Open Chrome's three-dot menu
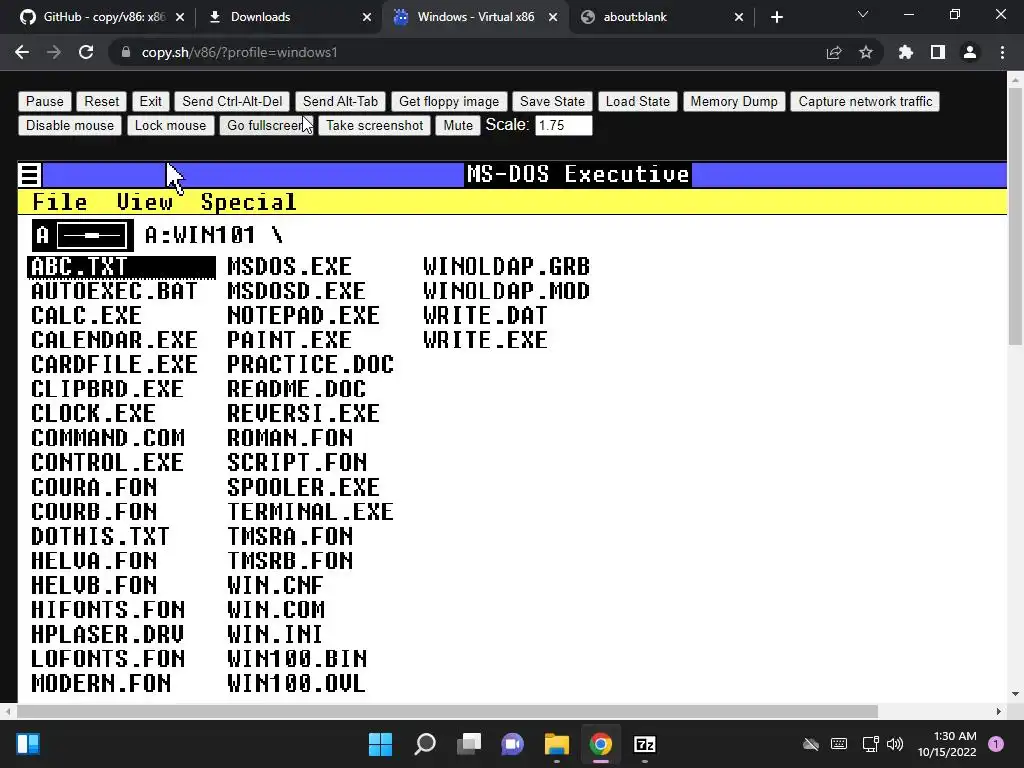 (1002, 52)
